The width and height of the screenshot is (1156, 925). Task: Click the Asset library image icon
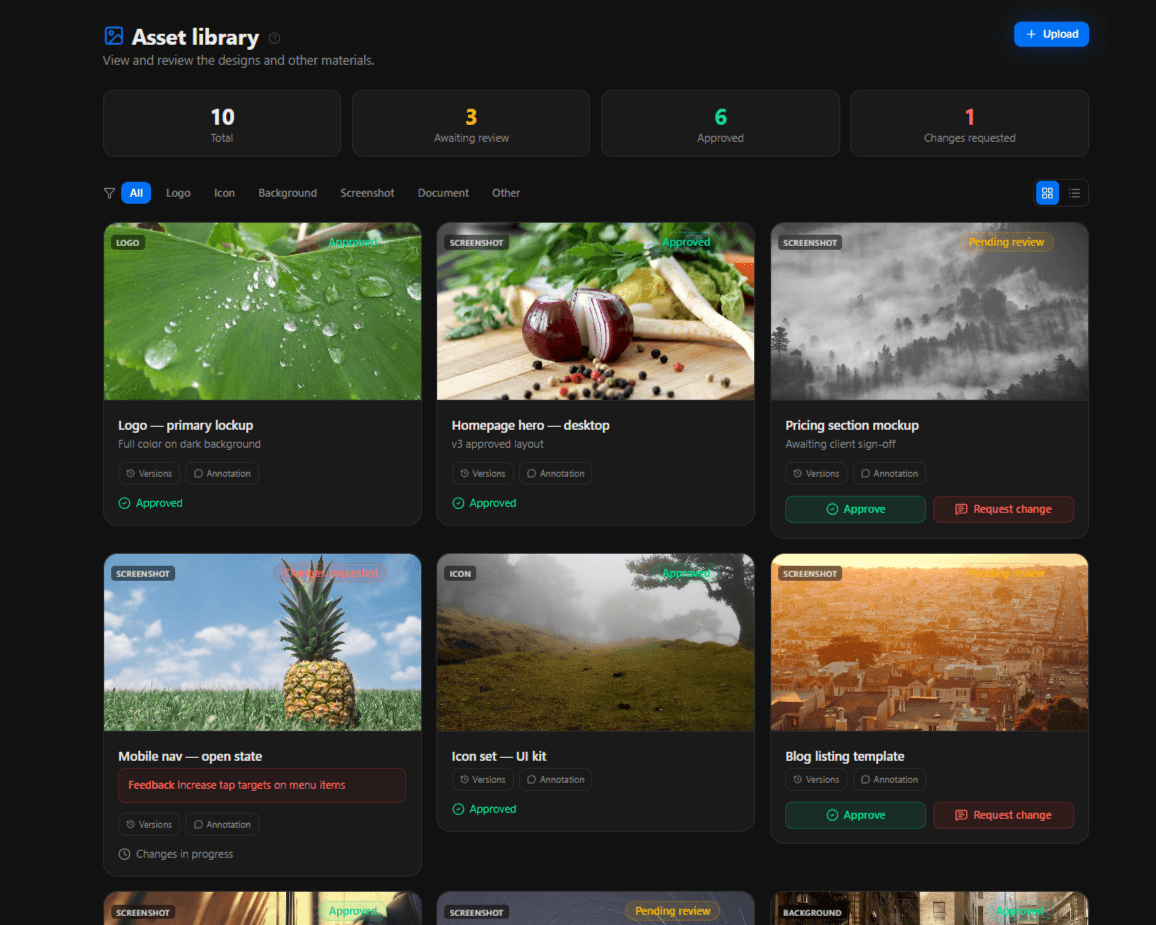[114, 36]
